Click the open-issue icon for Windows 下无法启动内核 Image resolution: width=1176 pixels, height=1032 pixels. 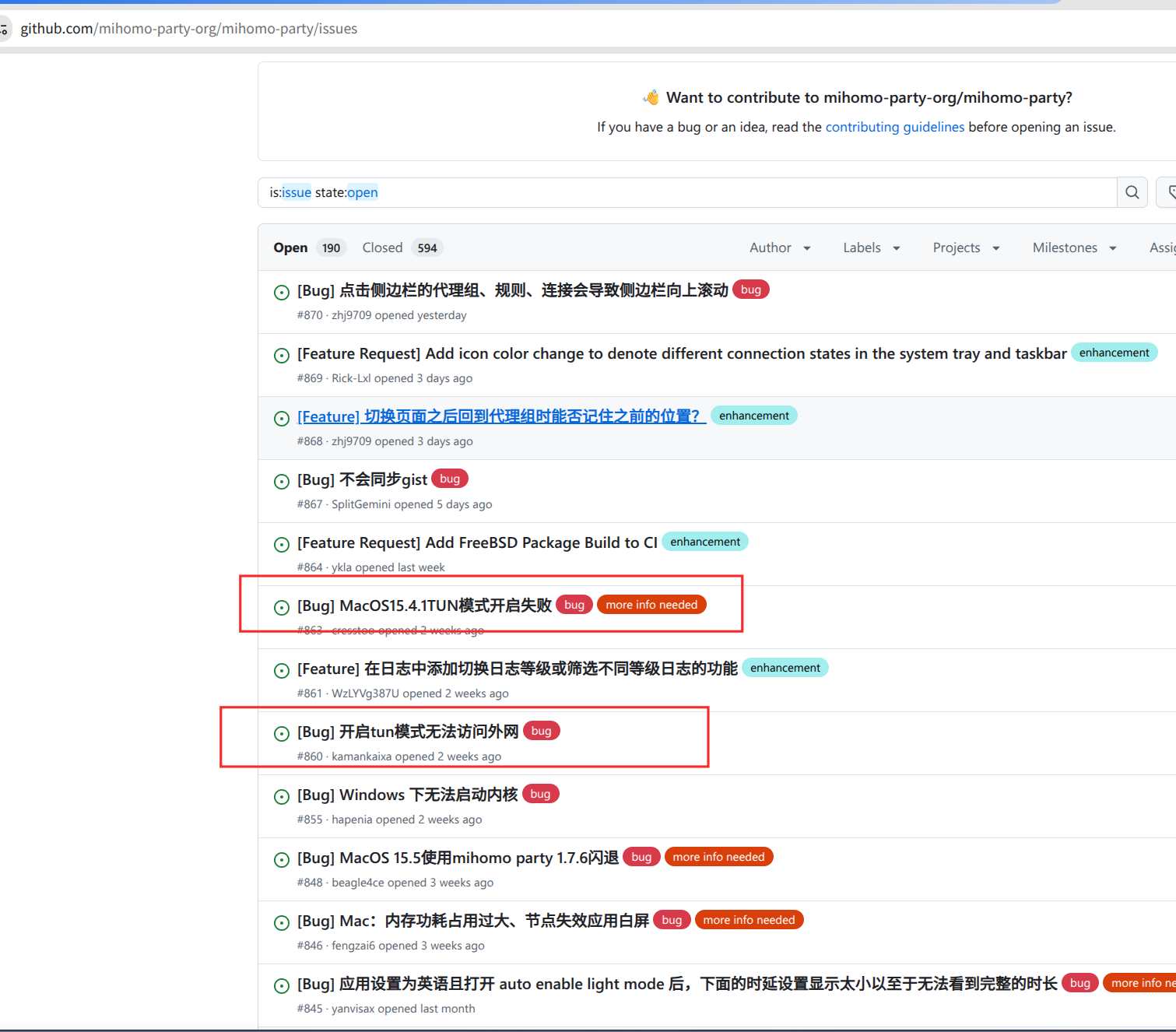point(282,797)
